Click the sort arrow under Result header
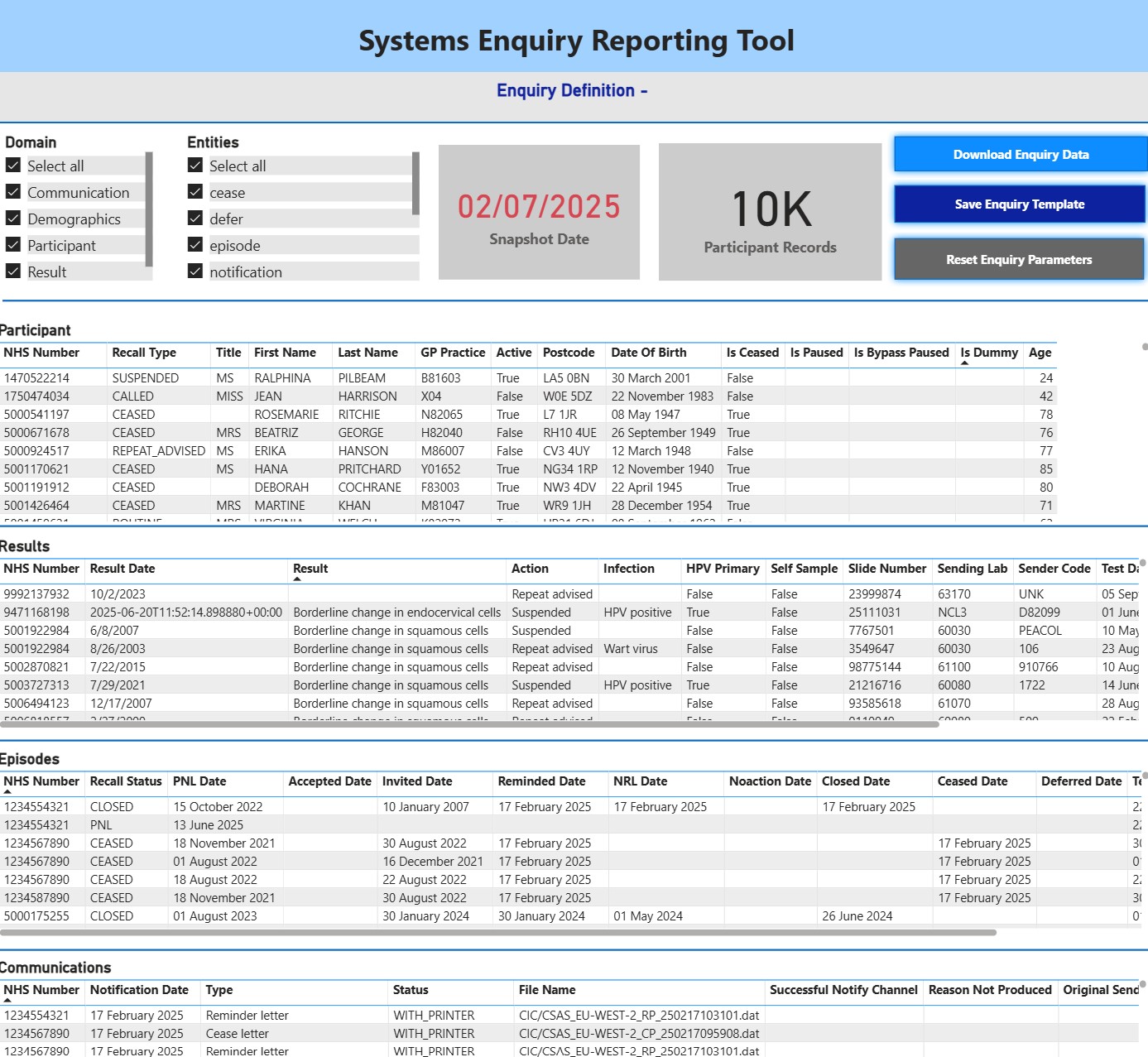 tap(297, 579)
